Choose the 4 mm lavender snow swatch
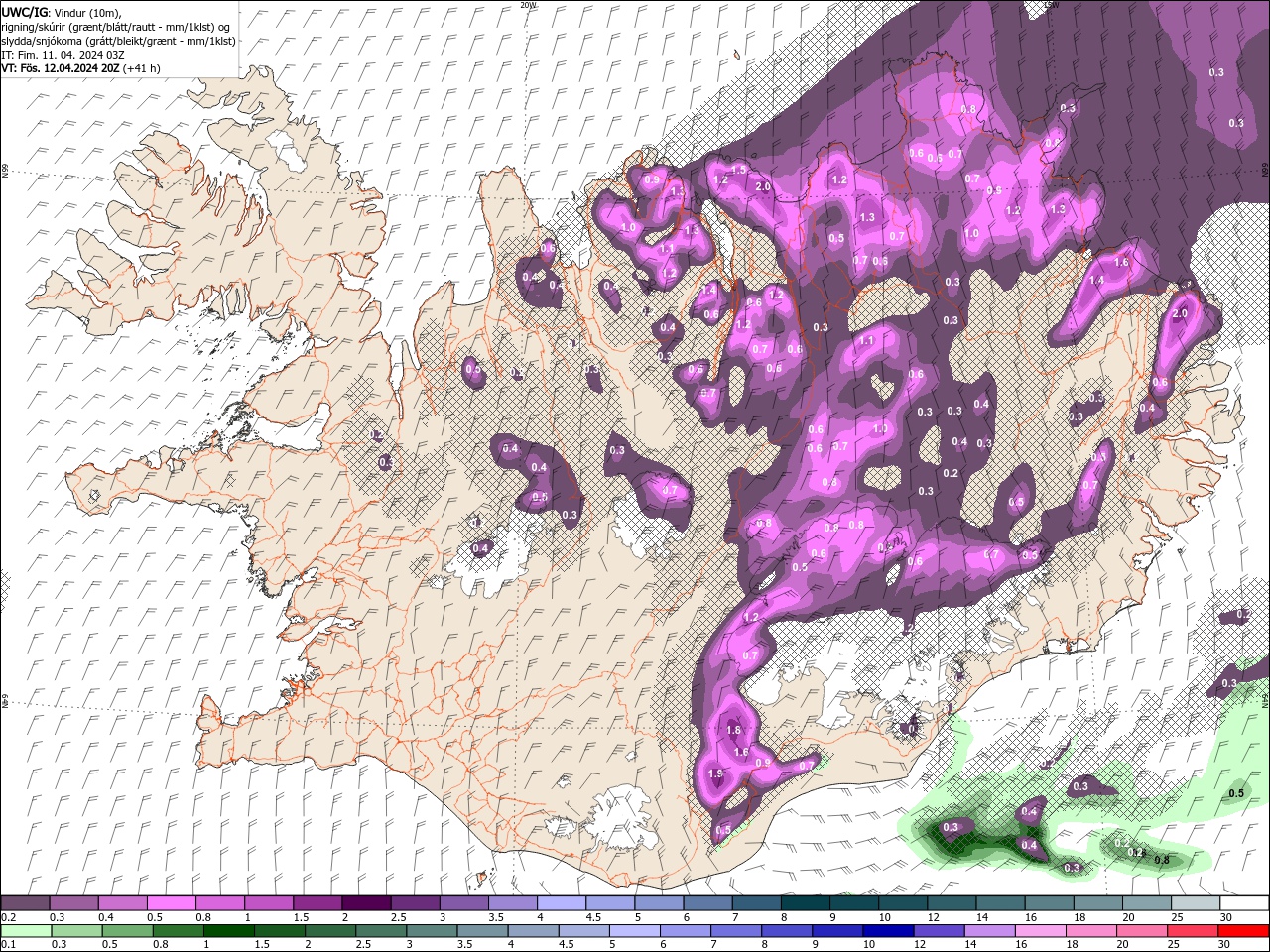 (x=561, y=903)
